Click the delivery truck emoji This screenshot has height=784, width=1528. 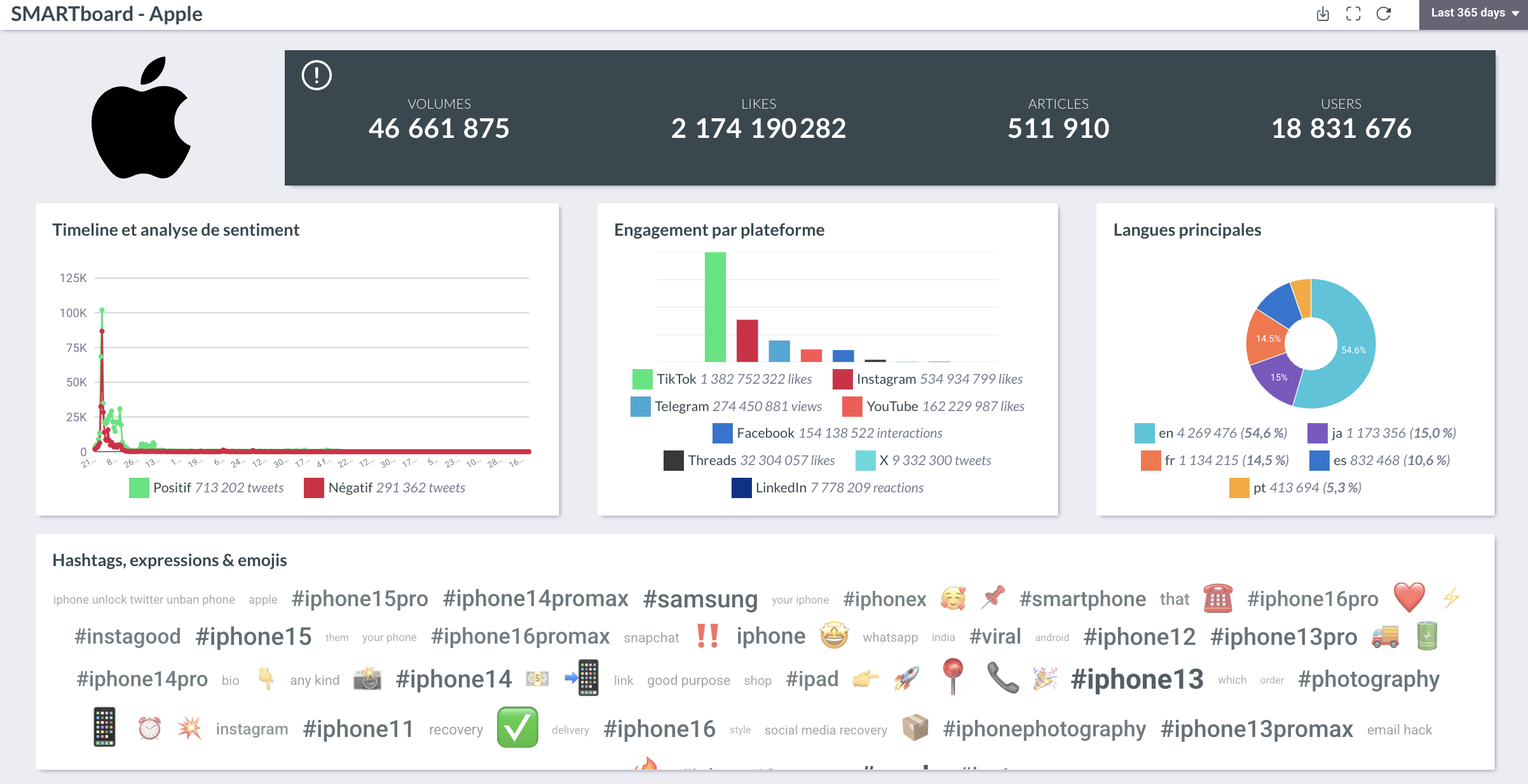click(1385, 636)
